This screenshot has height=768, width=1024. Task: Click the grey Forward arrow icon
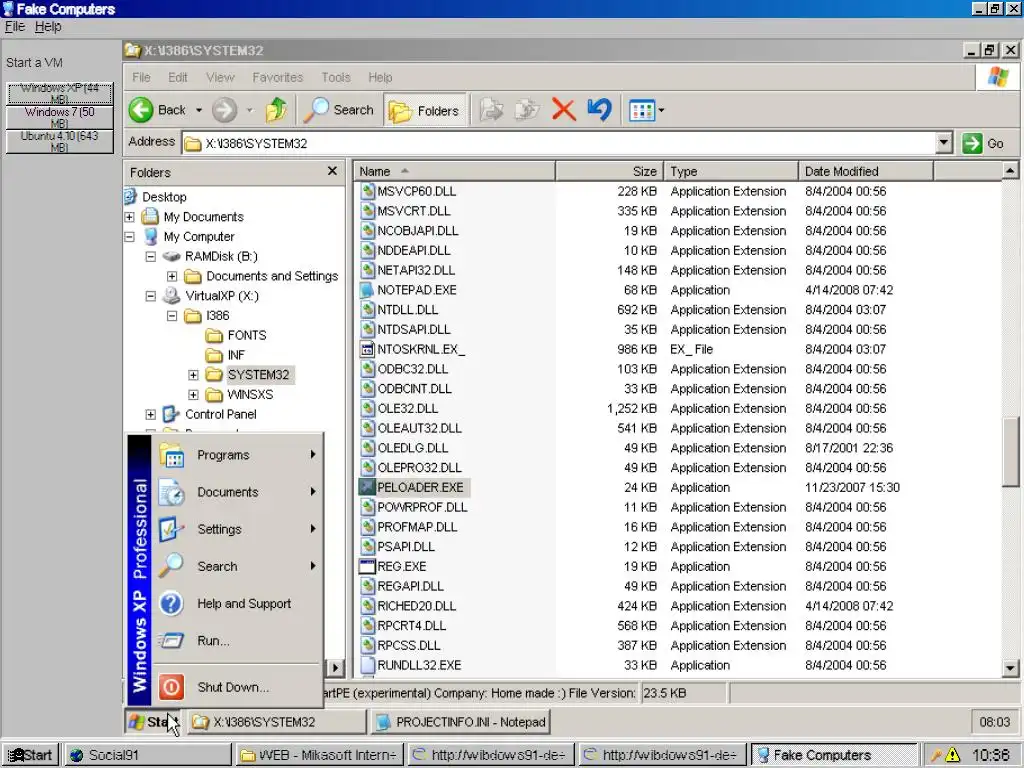(224, 110)
